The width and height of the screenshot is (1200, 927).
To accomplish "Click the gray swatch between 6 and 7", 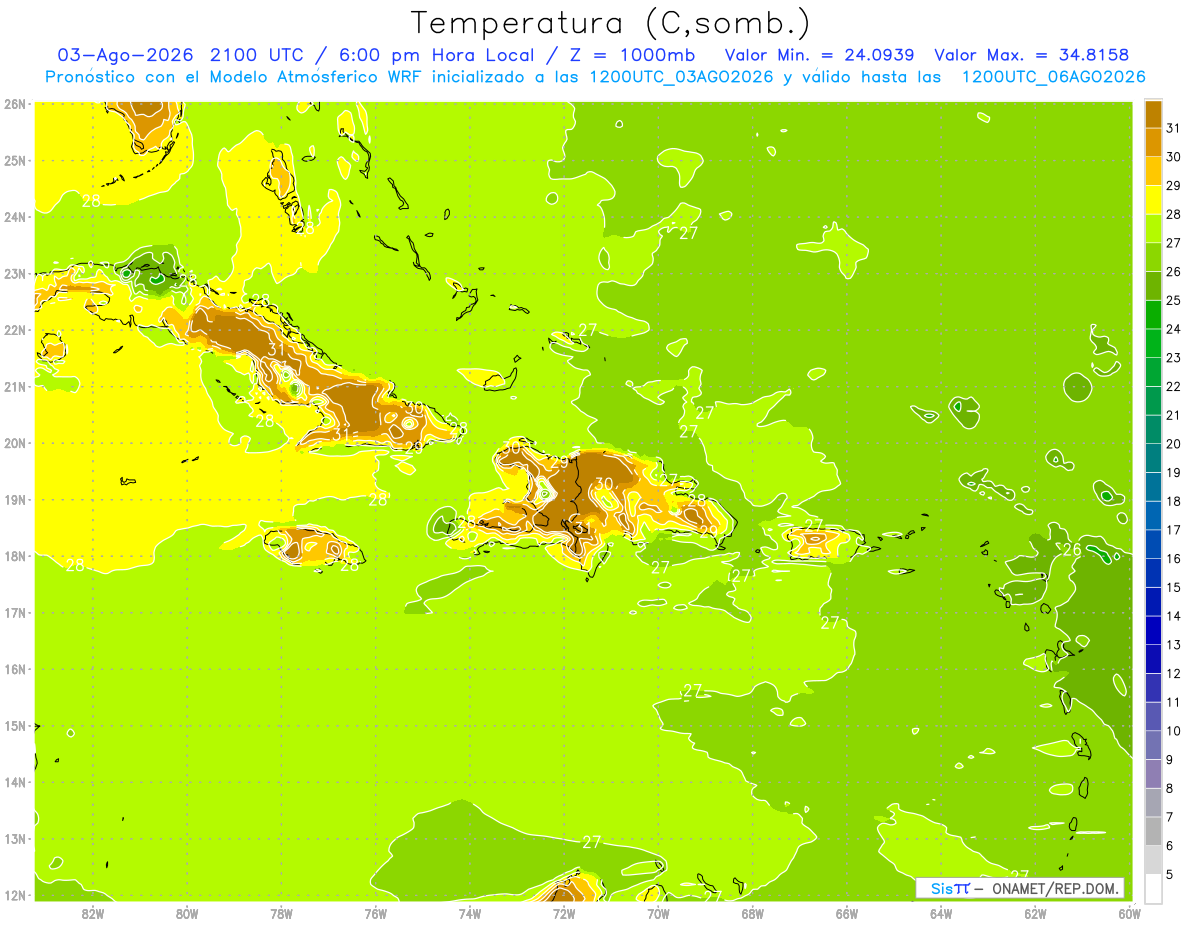I will pyautogui.click(x=1153, y=831).
